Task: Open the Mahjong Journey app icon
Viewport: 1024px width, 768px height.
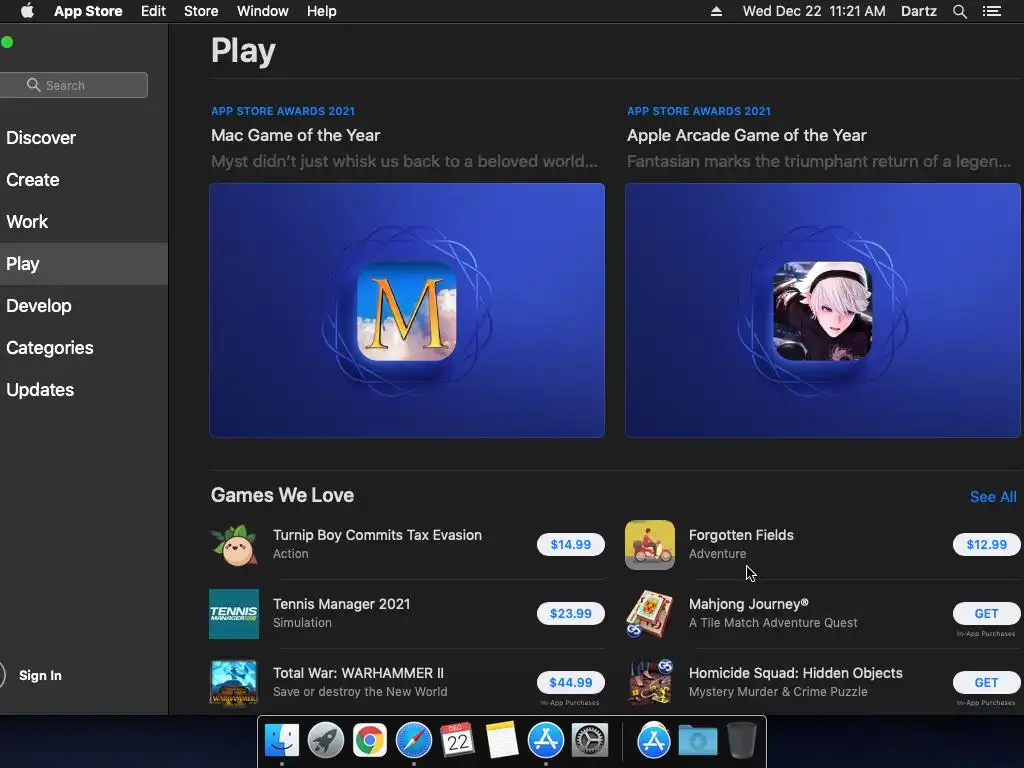Action: tap(650, 614)
